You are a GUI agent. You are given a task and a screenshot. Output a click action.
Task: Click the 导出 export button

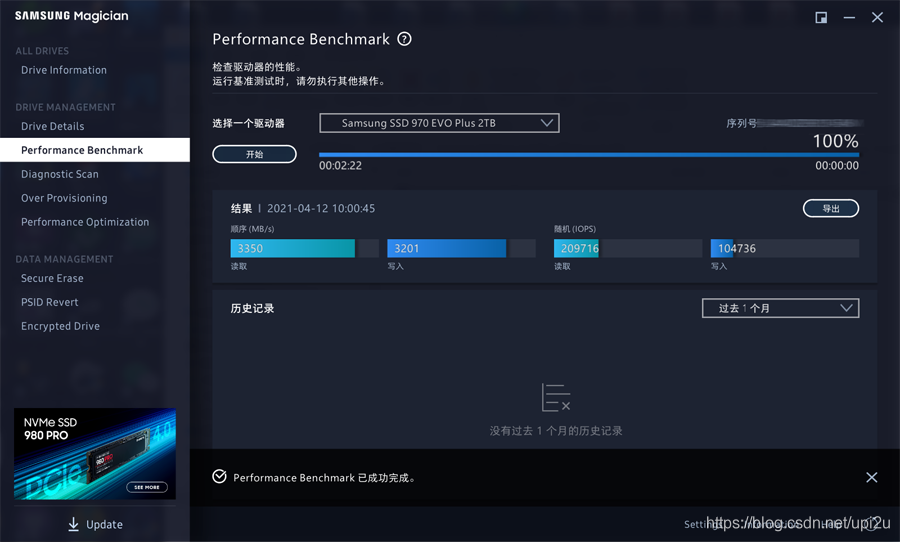pyautogui.click(x=831, y=208)
